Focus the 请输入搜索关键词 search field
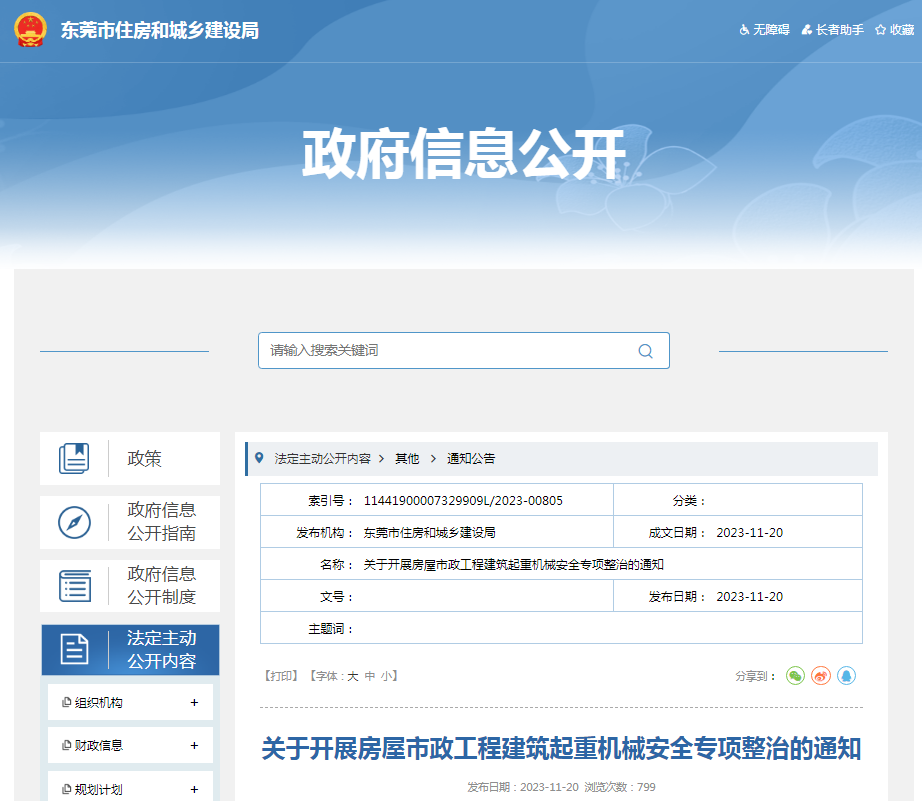 (x=463, y=351)
